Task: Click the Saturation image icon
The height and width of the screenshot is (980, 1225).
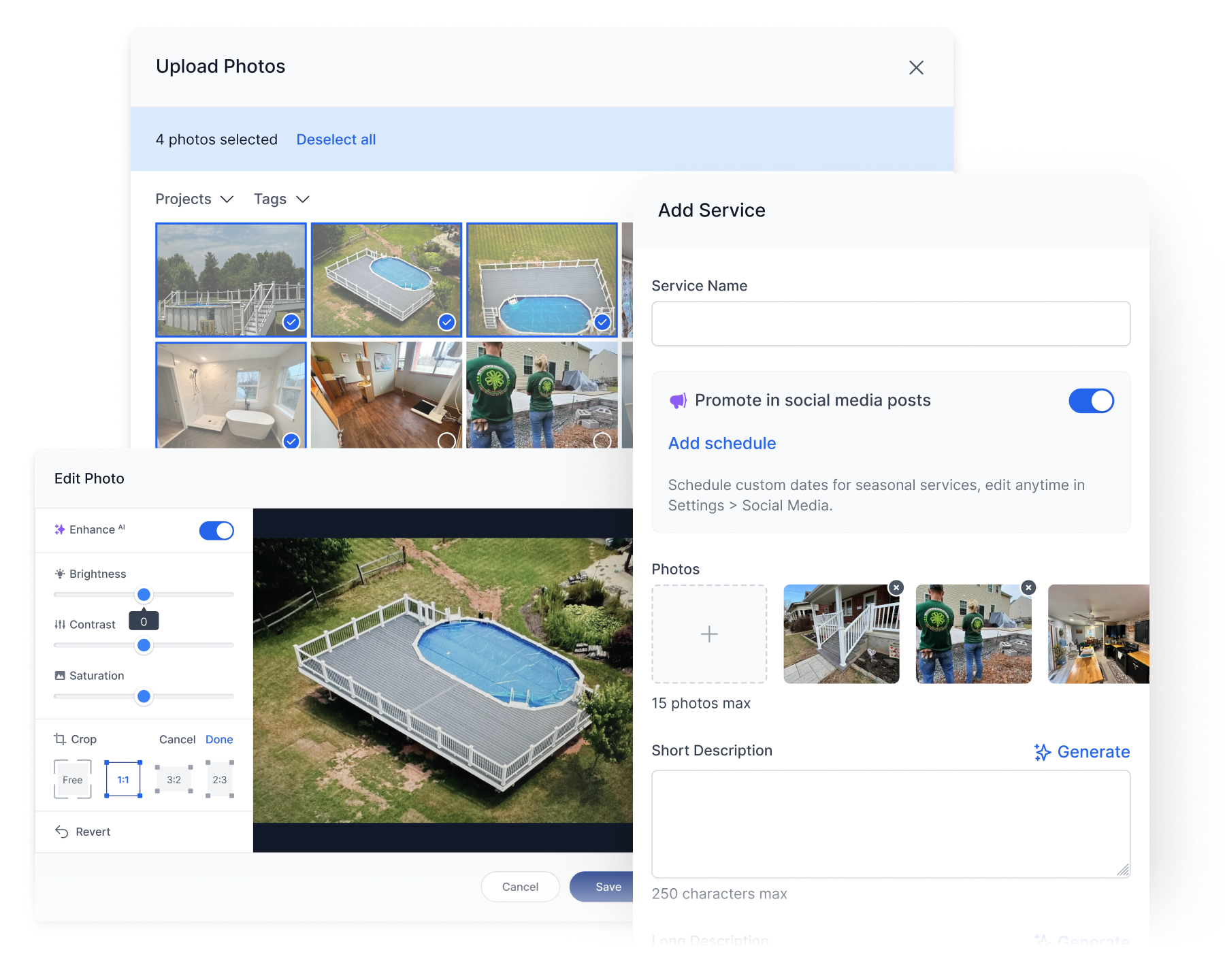Action: tap(60, 675)
